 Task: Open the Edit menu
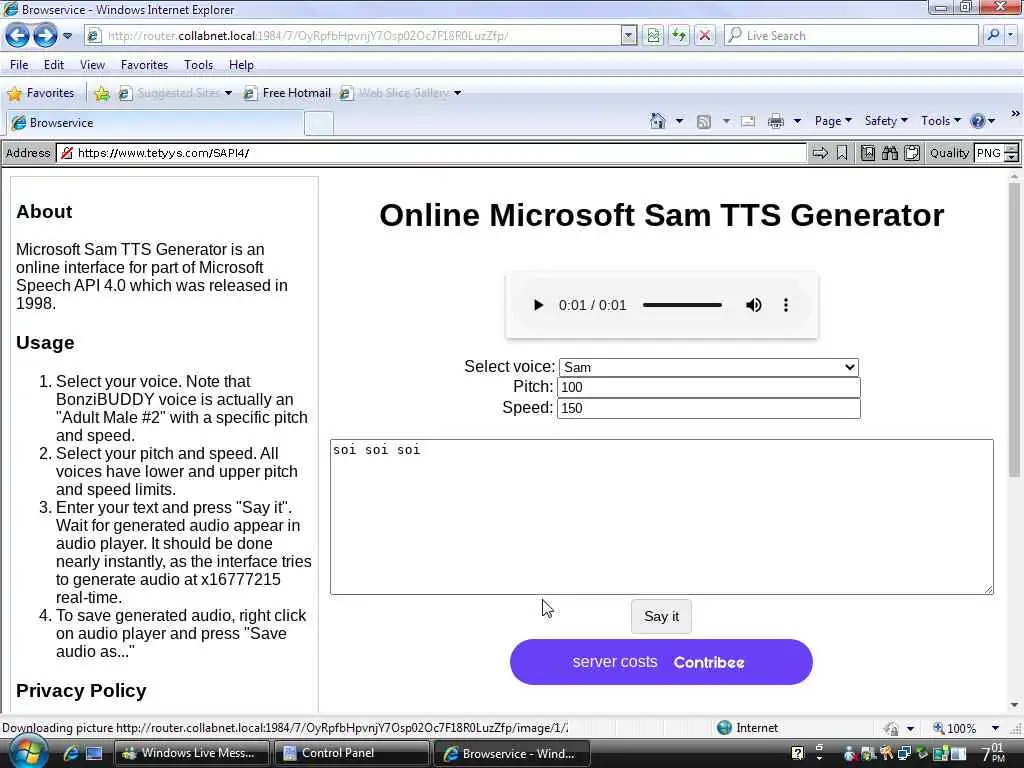(54, 65)
